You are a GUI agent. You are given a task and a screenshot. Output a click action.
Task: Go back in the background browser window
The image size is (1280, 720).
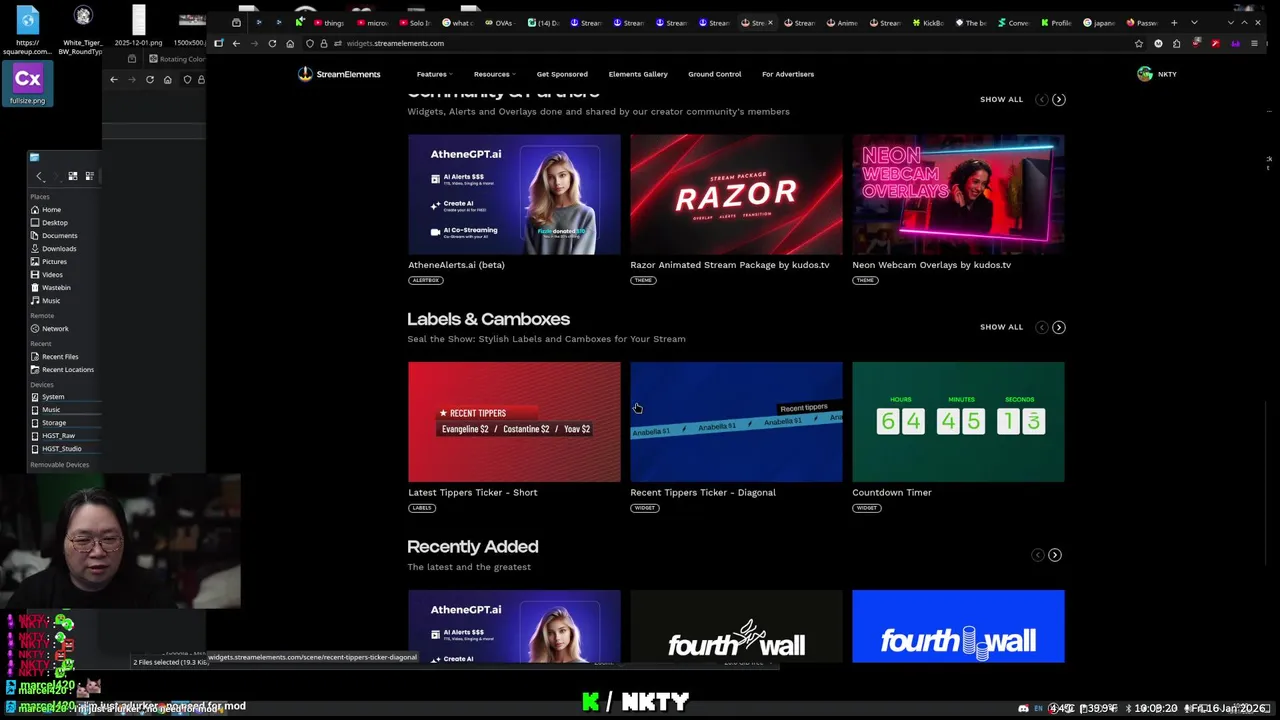[x=114, y=79]
